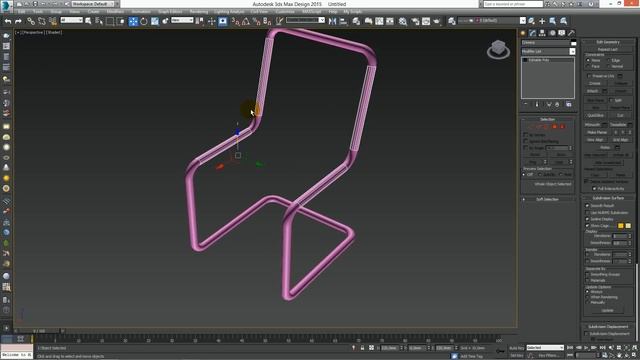This screenshot has width=640, height=360.
Task: Open the Rendering menu
Action: click(199, 12)
